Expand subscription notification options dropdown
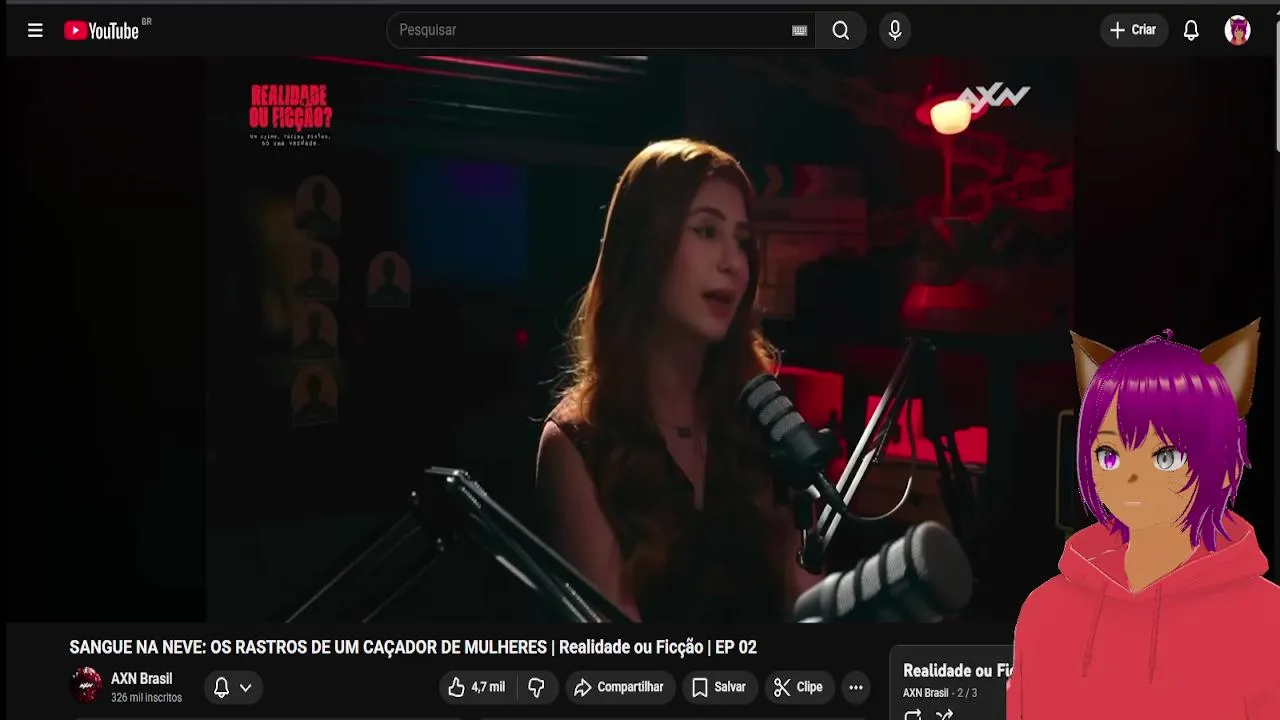Viewport: 1280px width, 720px height. pyautogui.click(x=232, y=687)
